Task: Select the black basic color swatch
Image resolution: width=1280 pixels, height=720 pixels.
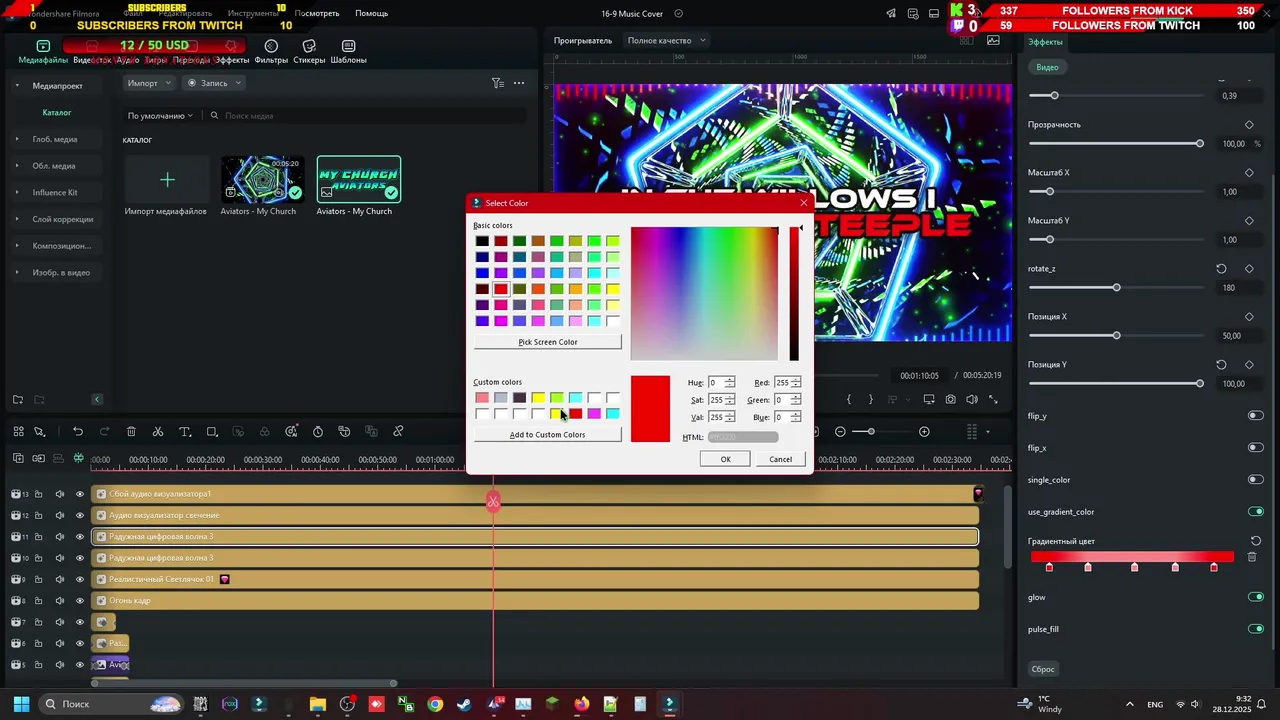Action: (x=482, y=241)
